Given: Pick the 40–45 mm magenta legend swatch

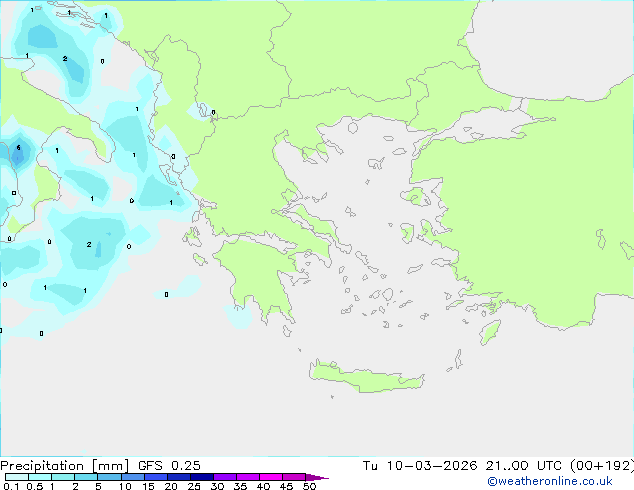Looking at the screenshot, I should point(271,477).
